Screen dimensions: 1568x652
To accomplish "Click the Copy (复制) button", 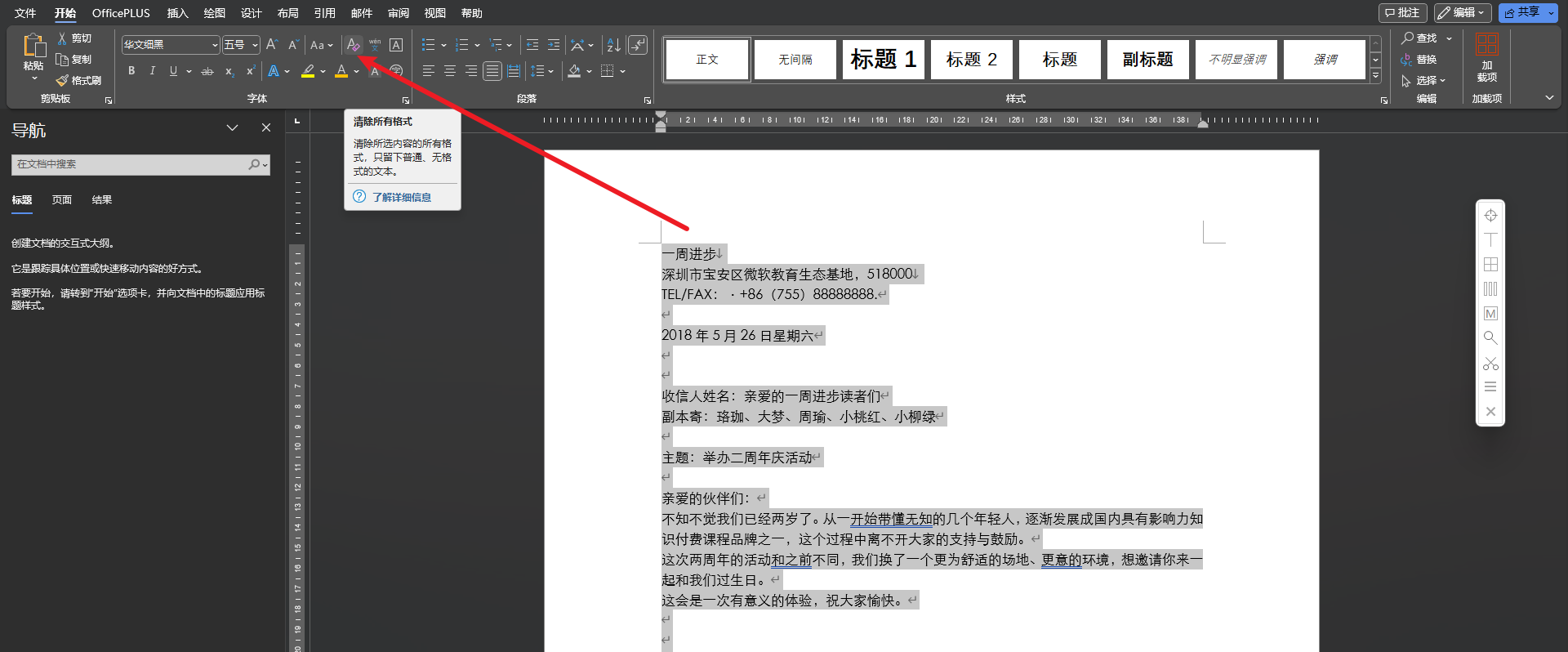I will click(73, 60).
